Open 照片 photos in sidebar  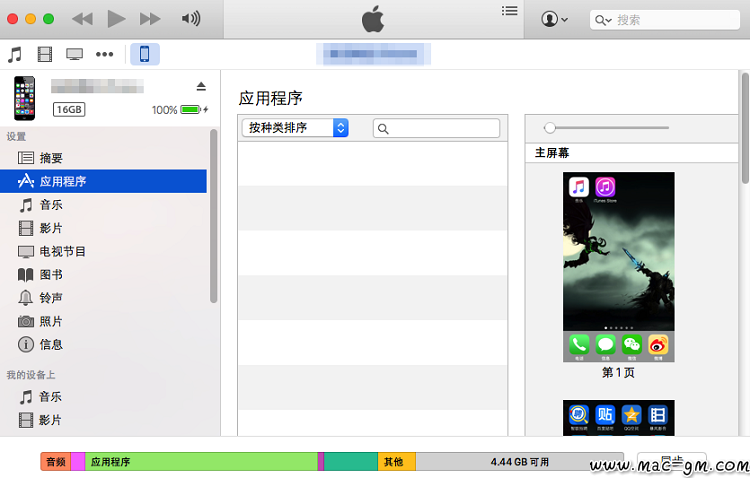click(103, 321)
